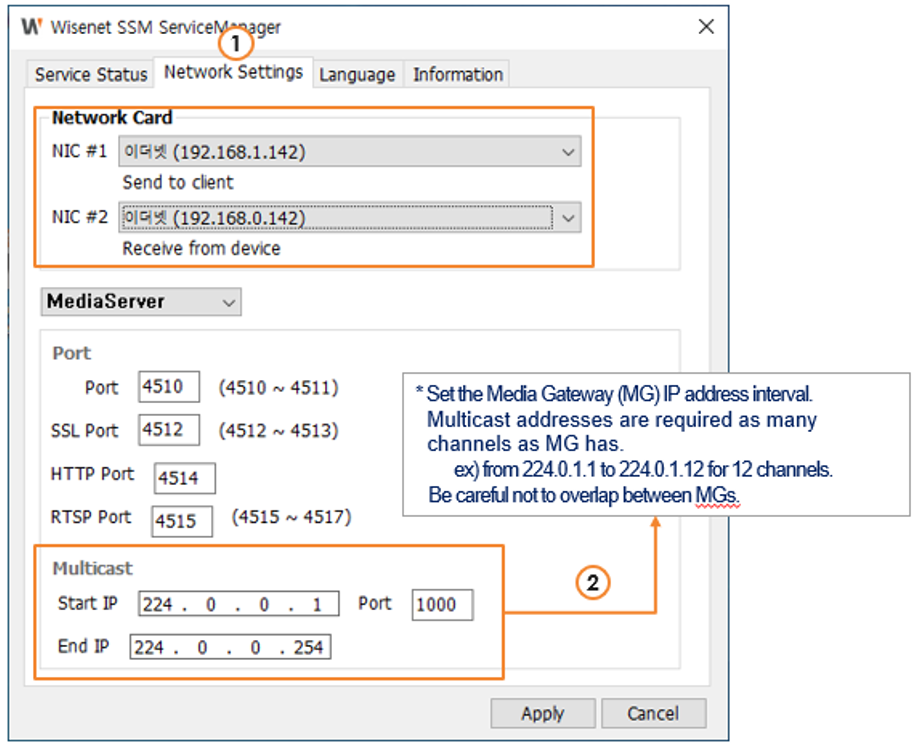Click the Port field showing 4510
The image size is (912, 746).
(169, 387)
